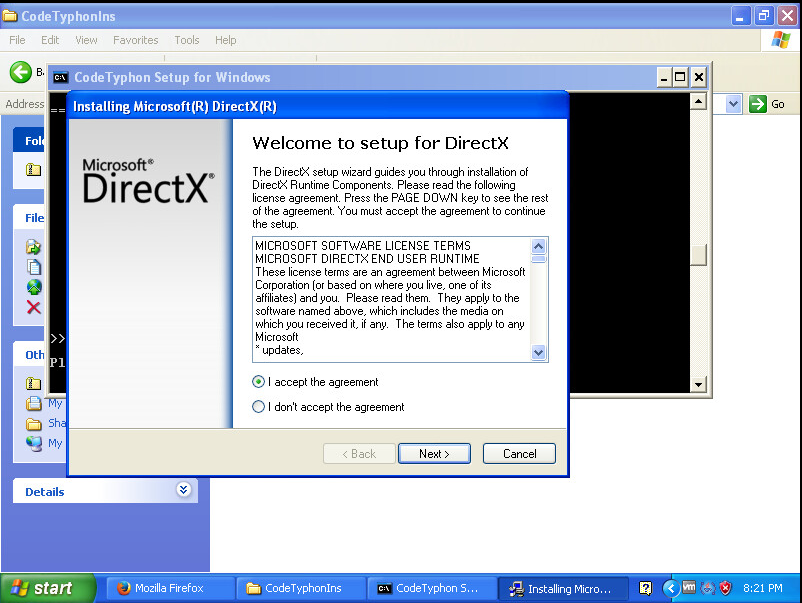Click the Explorer Back arrow icon
Image resolution: width=802 pixels, height=603 pixels.
(x=20, y=72)
